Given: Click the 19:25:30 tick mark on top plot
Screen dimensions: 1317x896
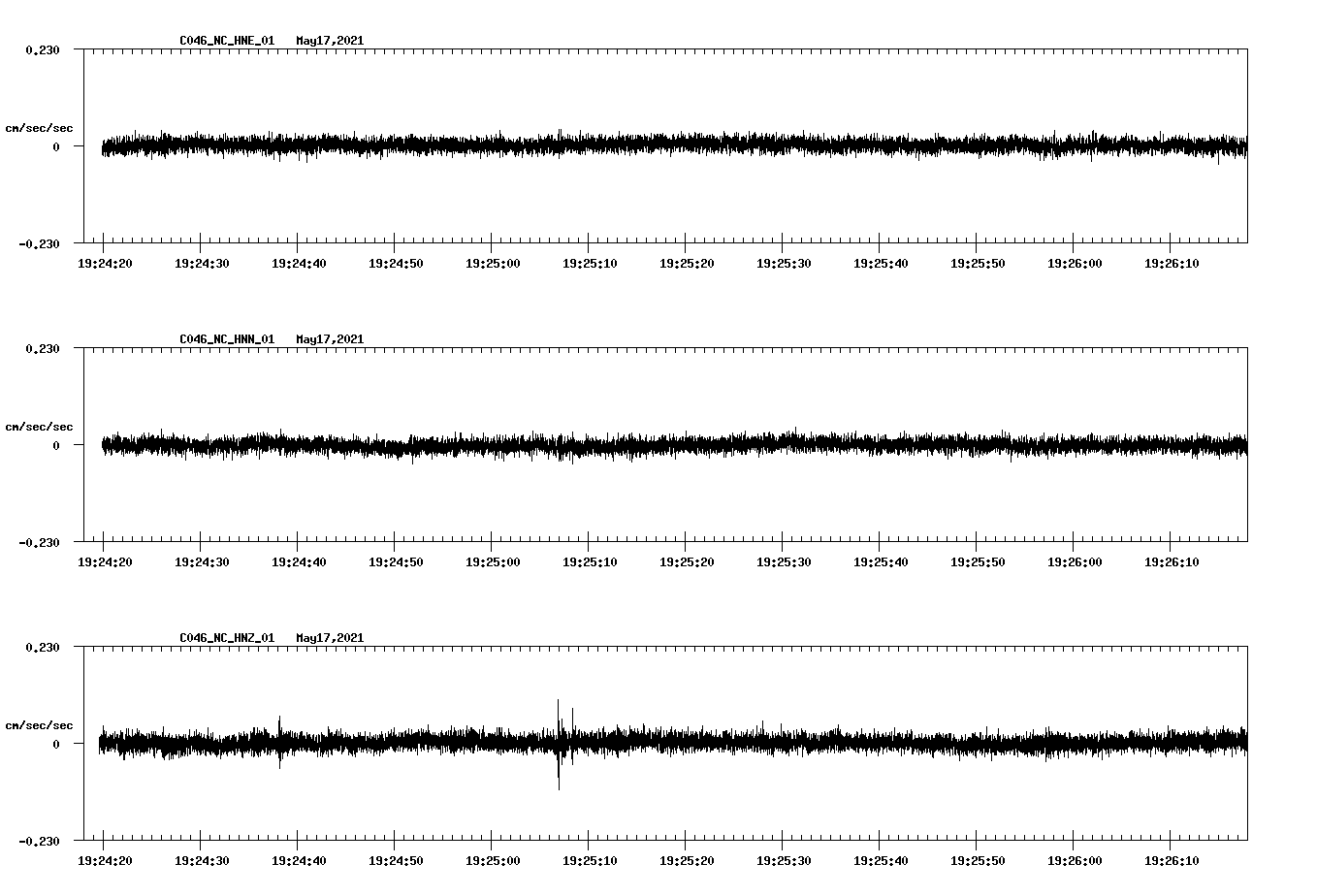Looking at the screenshot, I should click(x=783, y=244).
